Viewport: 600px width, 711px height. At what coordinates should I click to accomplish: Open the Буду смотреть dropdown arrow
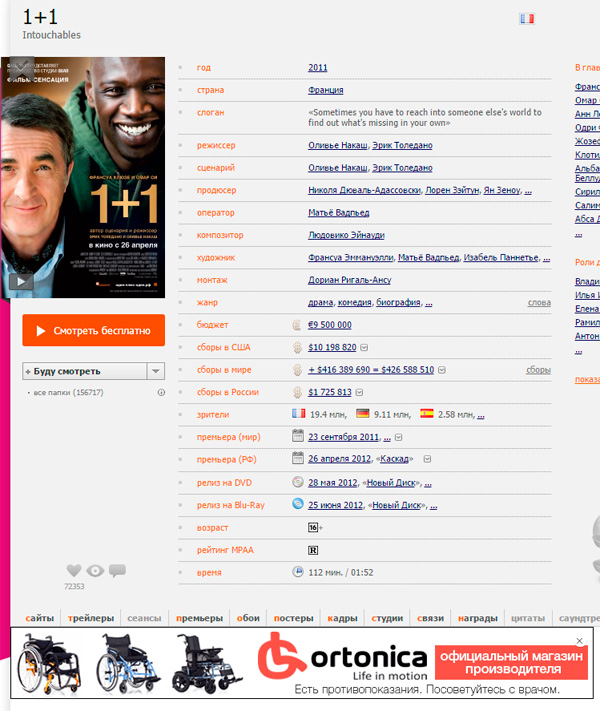(155, 371)
